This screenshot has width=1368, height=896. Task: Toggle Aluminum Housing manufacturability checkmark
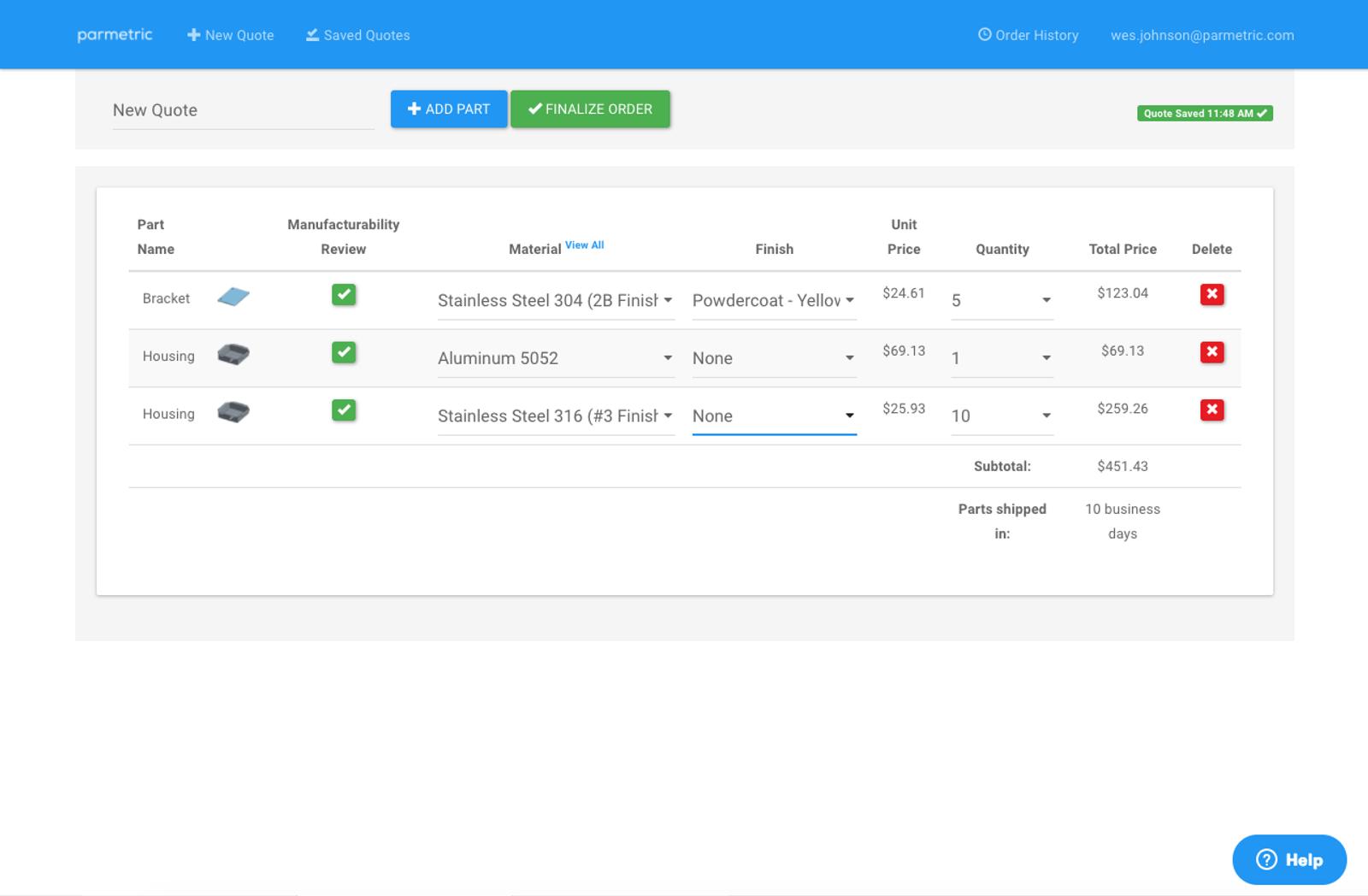[x=344, y=352]
